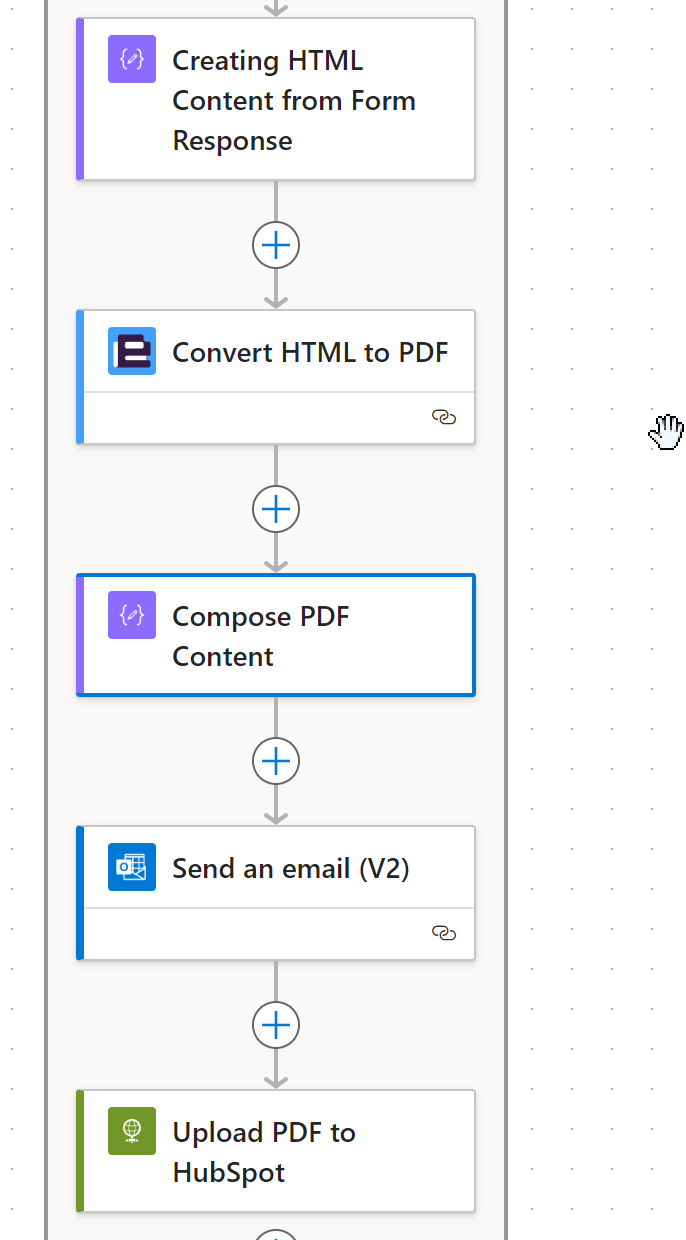Add an action after Compose PDF Content
686x1240 pixels.
(276, 761)
